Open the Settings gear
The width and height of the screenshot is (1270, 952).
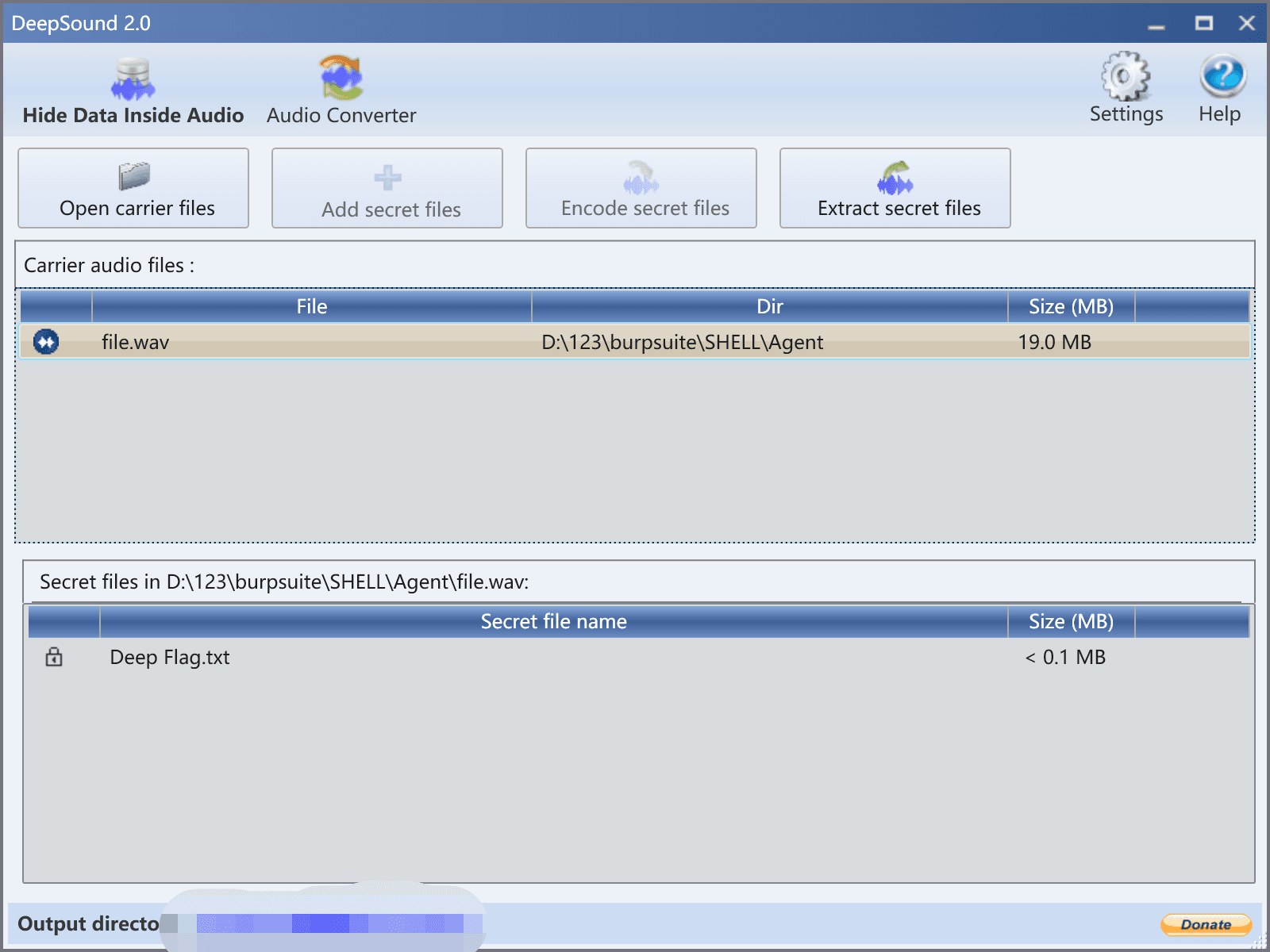click(1126, 87)
